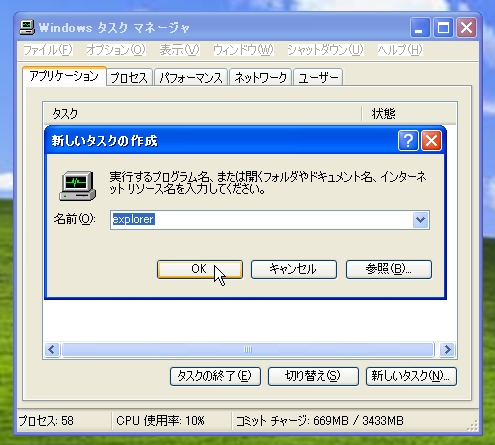495x445 pixels.
Task: Click the left scroll arrow in the task list
Action: point(52,350)
